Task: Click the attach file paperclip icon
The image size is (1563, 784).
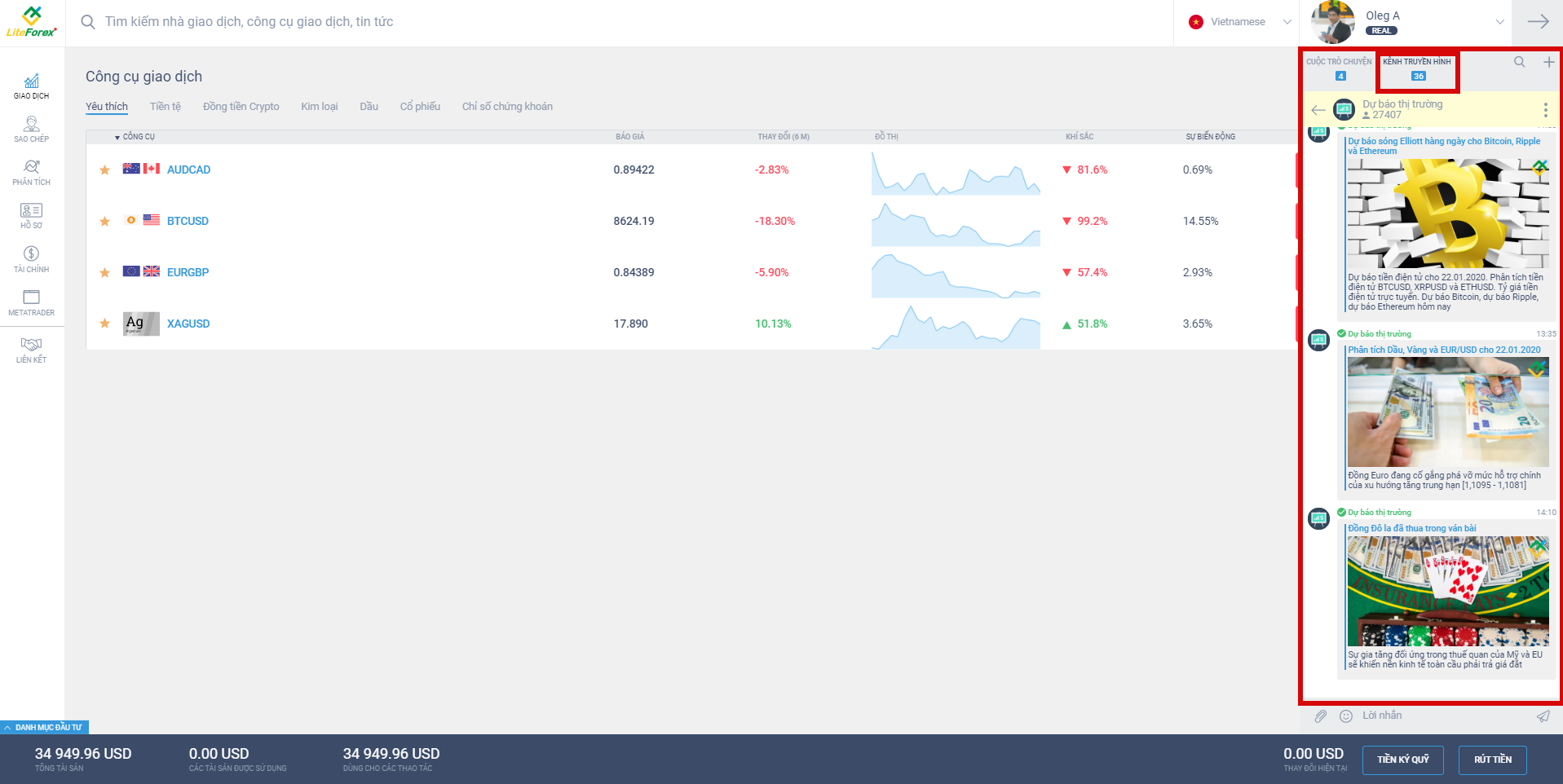Action: [x=1320, y=716]
